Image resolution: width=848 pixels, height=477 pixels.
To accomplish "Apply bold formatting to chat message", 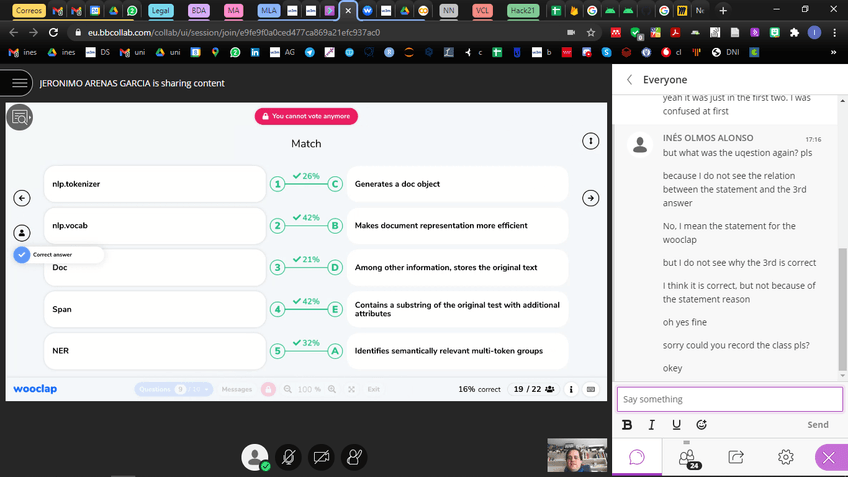I will pyautogui.click(x=627, y=425).
